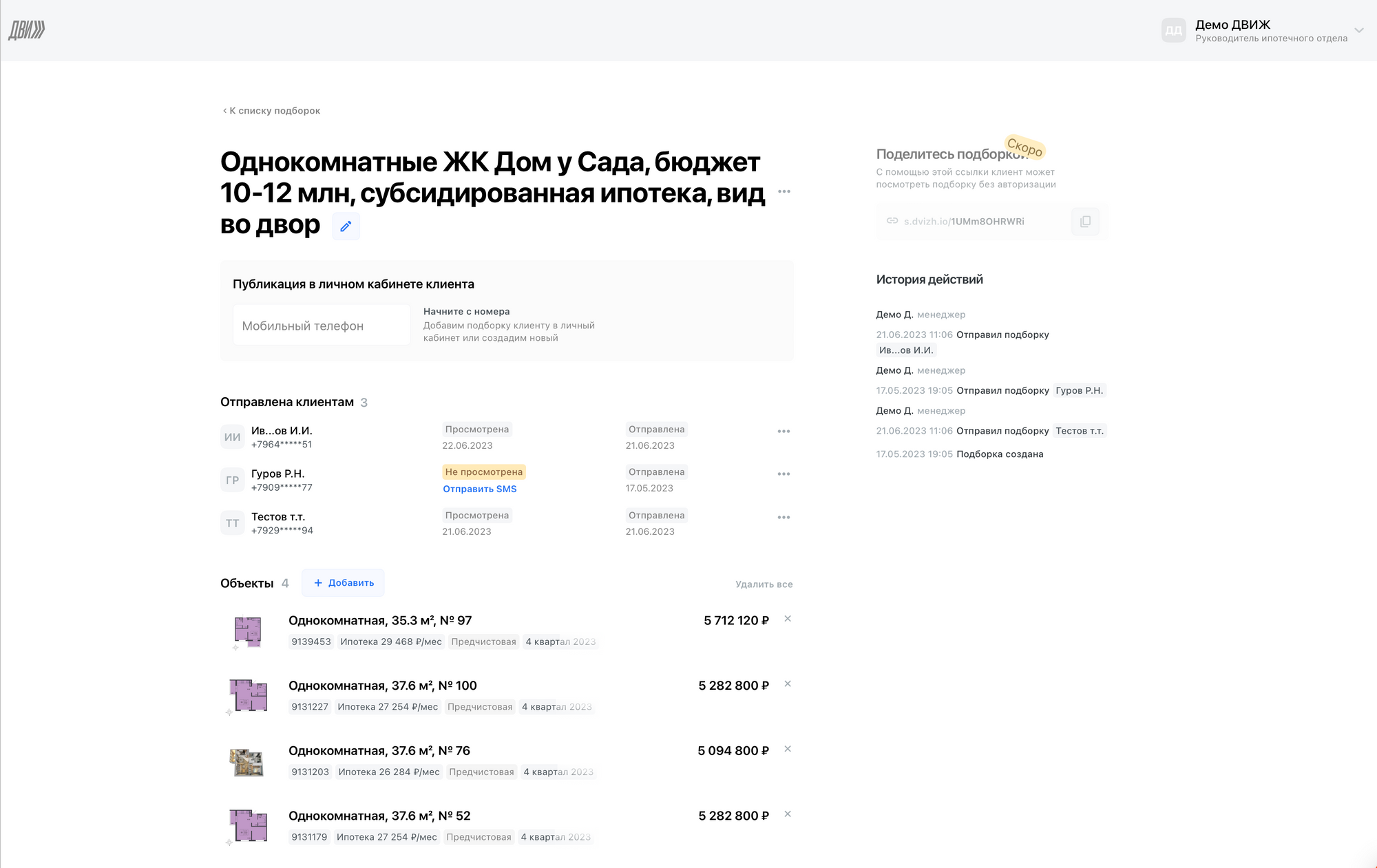
Task: Remove apartment № 52 from the selection
Action: pyautogui.click(x=788, y=814)
